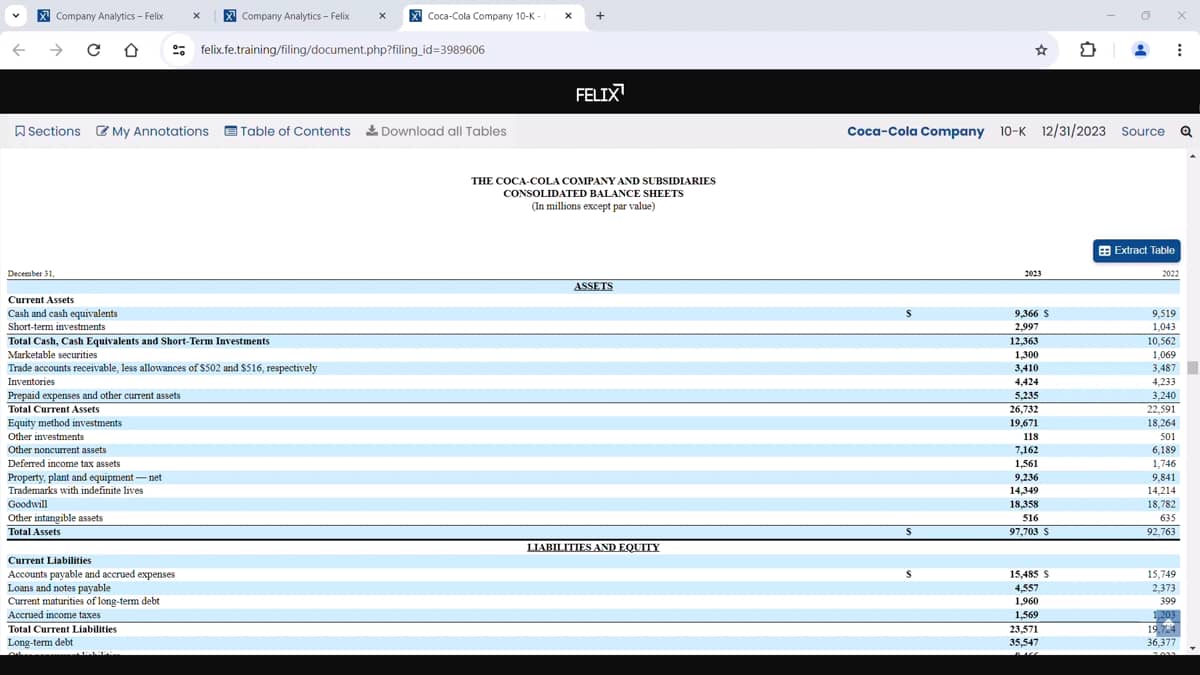Image resolution: width=1200 pixels, height=675 pixels.
Task: Click the 2022 column header
Action: coord(1170,272)
